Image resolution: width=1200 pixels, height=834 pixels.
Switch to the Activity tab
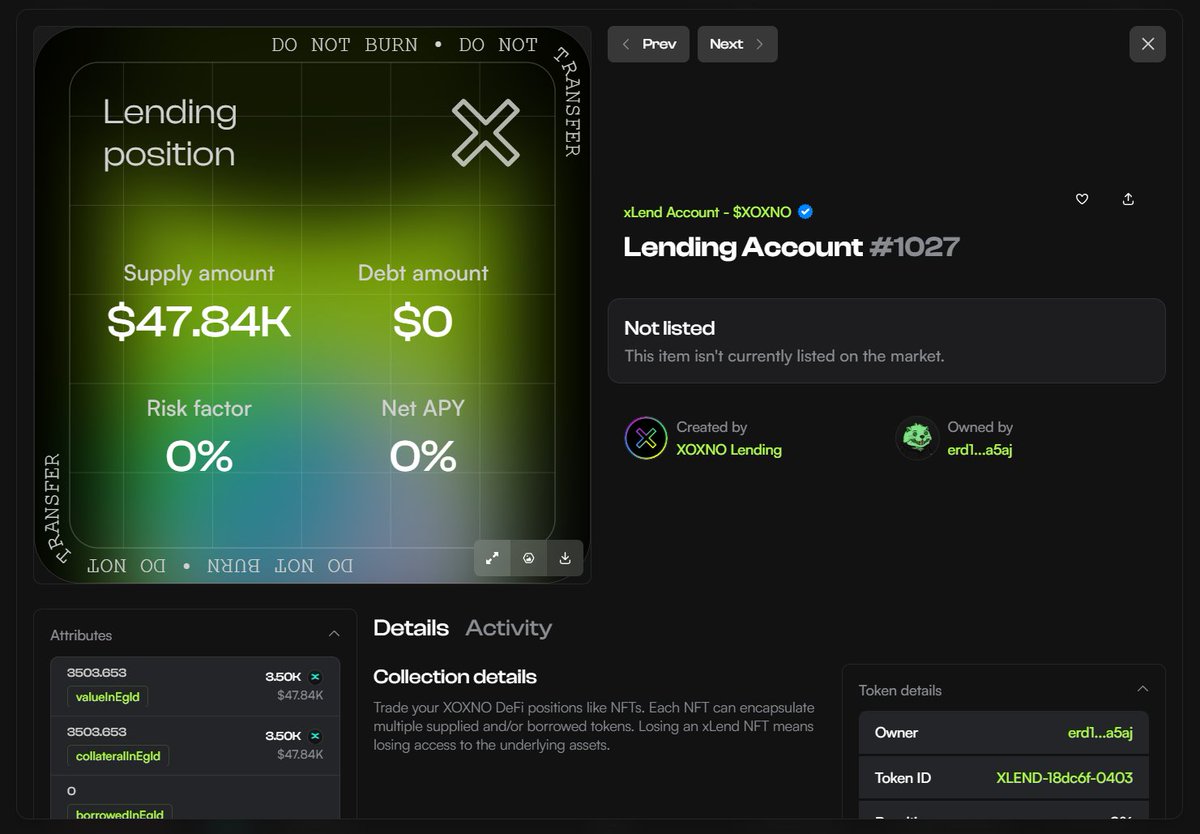pyautogui.click(x=508, y=628)
